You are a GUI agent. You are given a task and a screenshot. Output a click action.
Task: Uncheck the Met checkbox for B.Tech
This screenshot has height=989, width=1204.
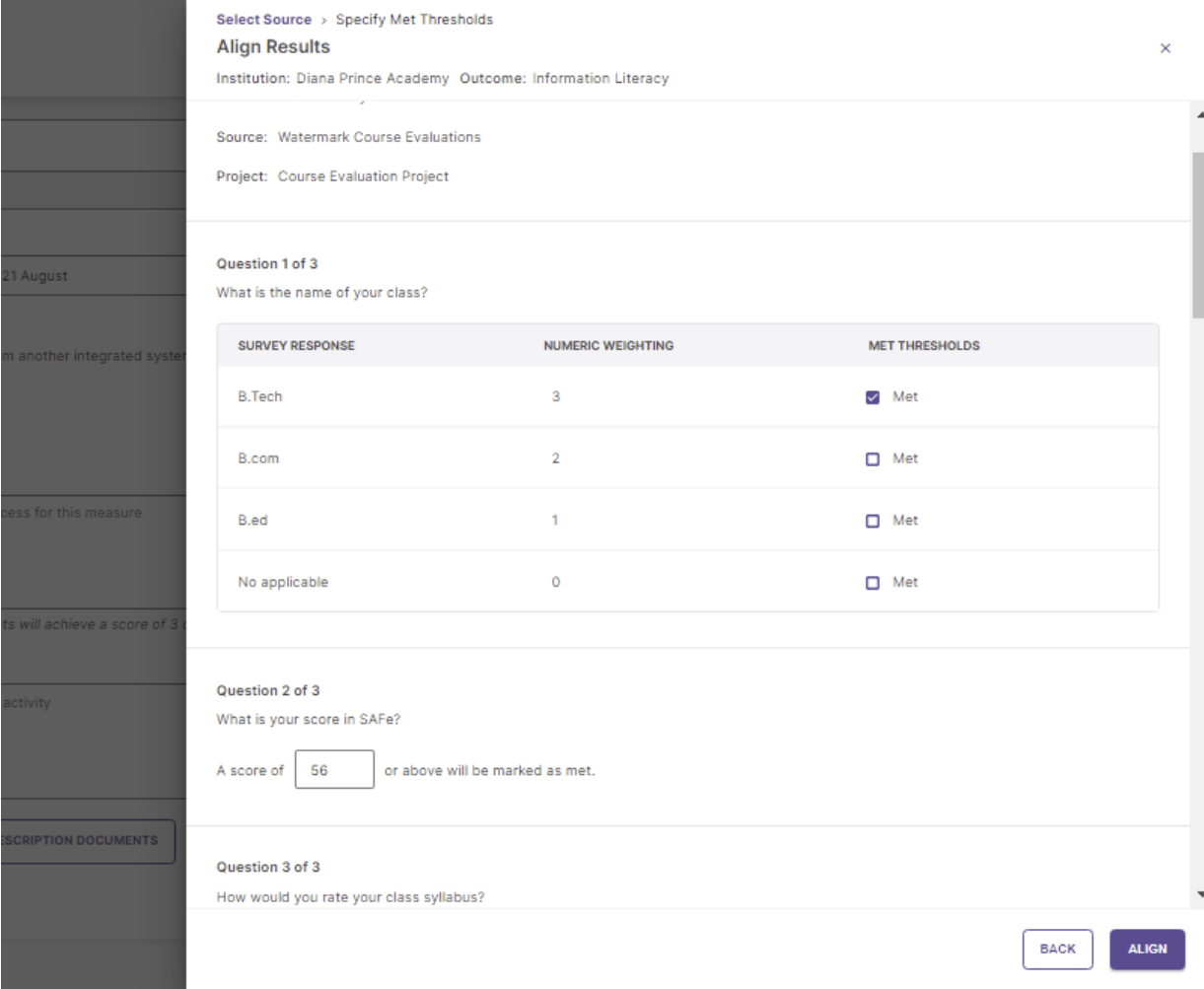(874, 395)
